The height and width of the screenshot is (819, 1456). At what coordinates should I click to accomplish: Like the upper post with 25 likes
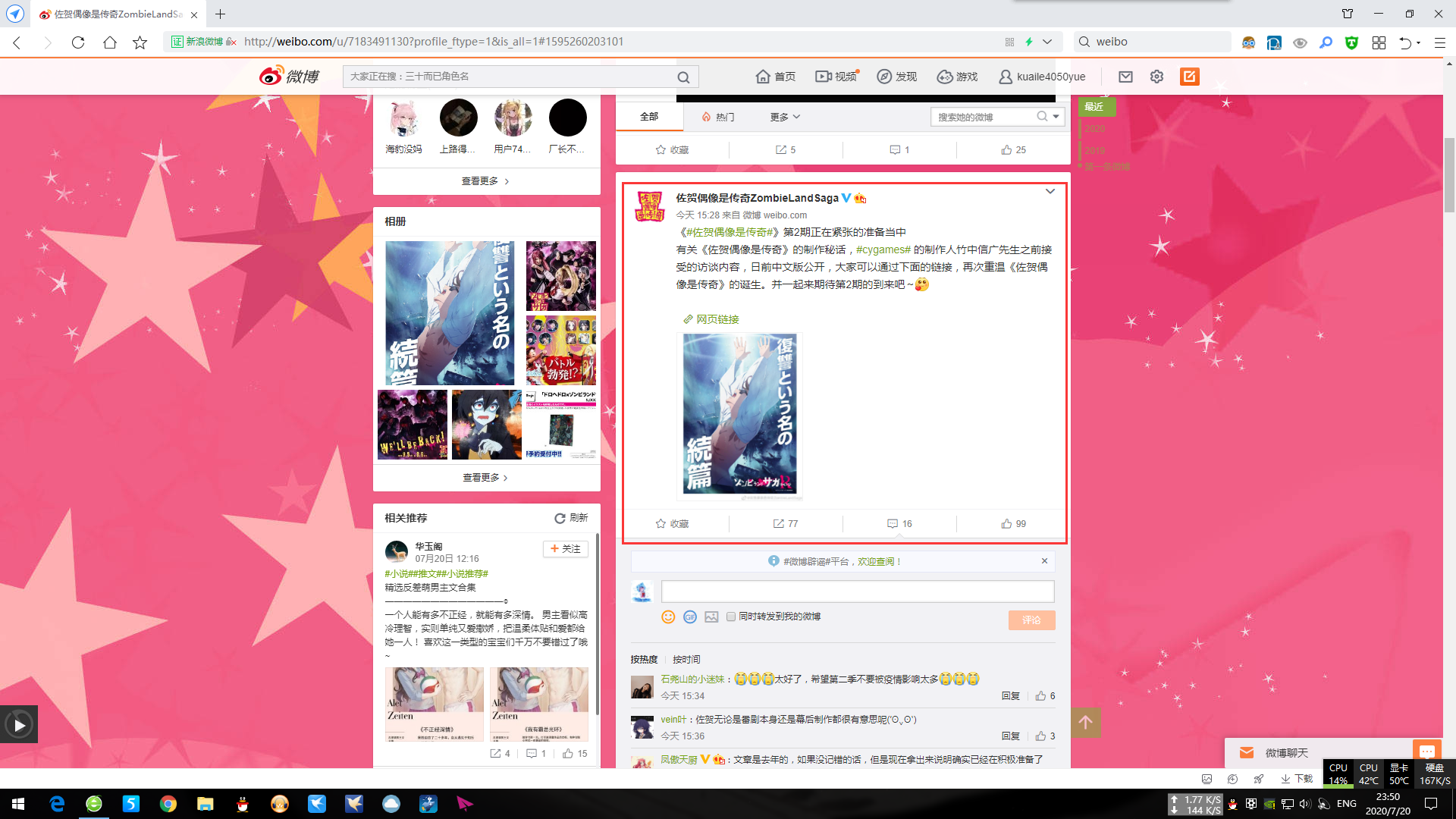coord(1013,149)
